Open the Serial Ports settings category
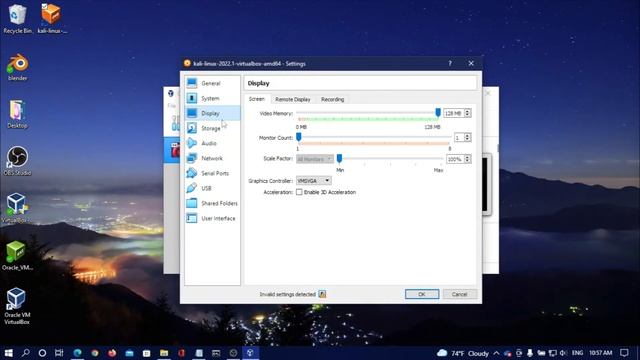 [x=212, y=173]
